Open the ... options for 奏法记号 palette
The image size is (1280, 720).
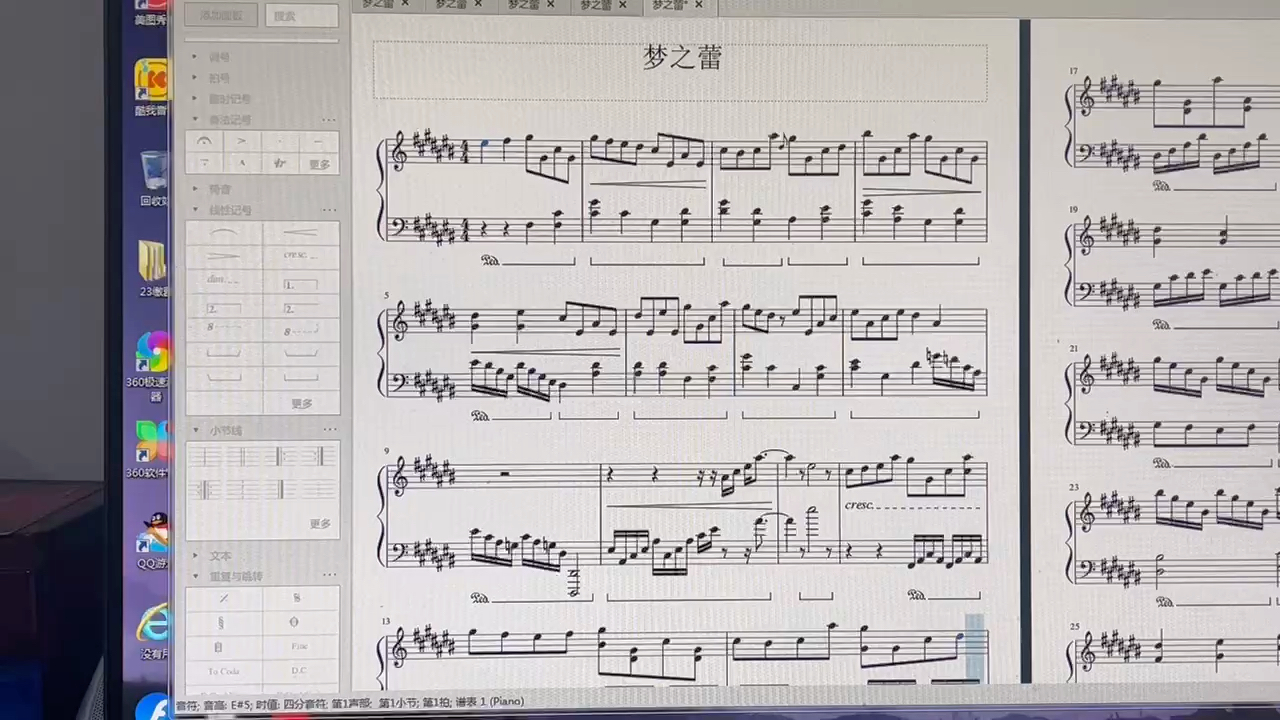[x=328, y=120]
